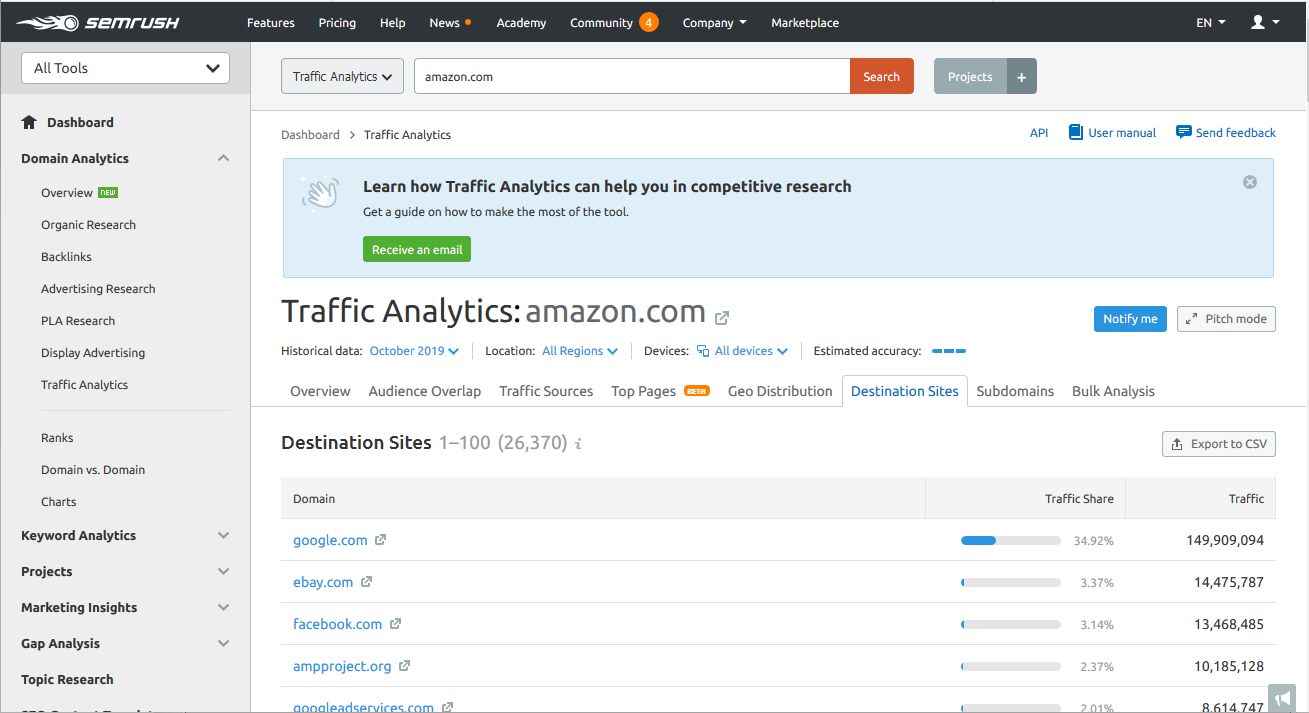Click the domain search input field
1309x713 pixels.
(630, 75)
